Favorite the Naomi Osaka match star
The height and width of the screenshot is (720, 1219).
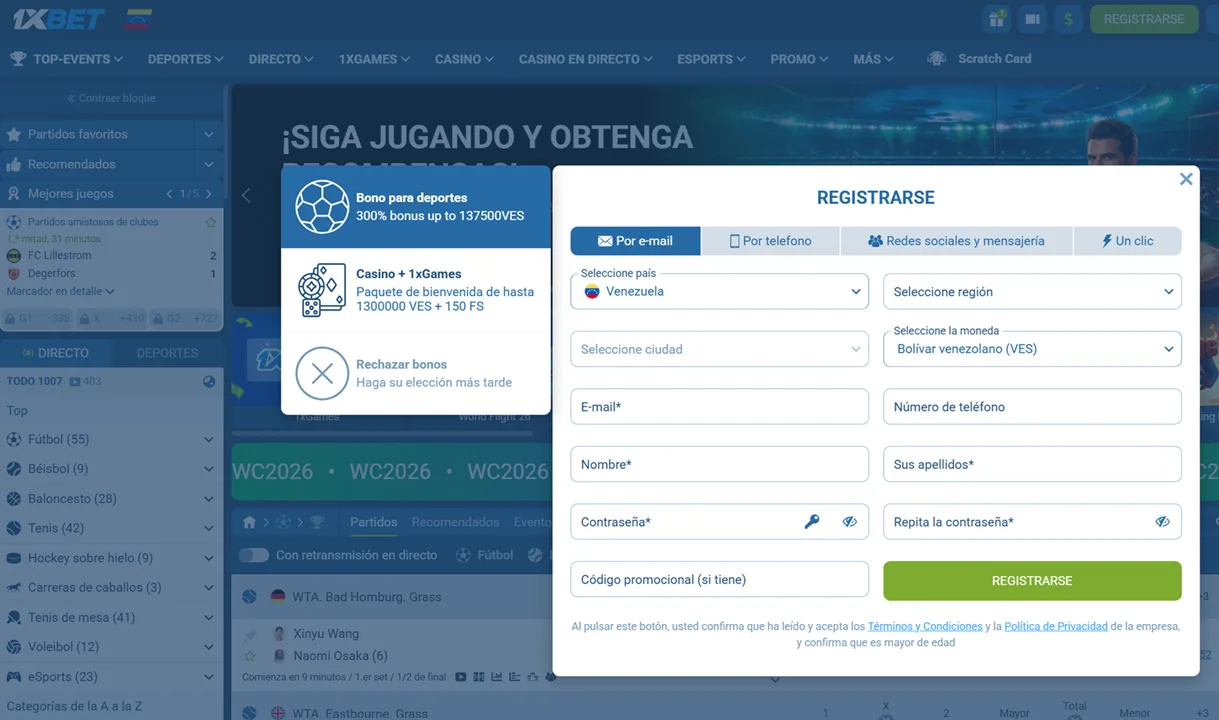point(250,656)
